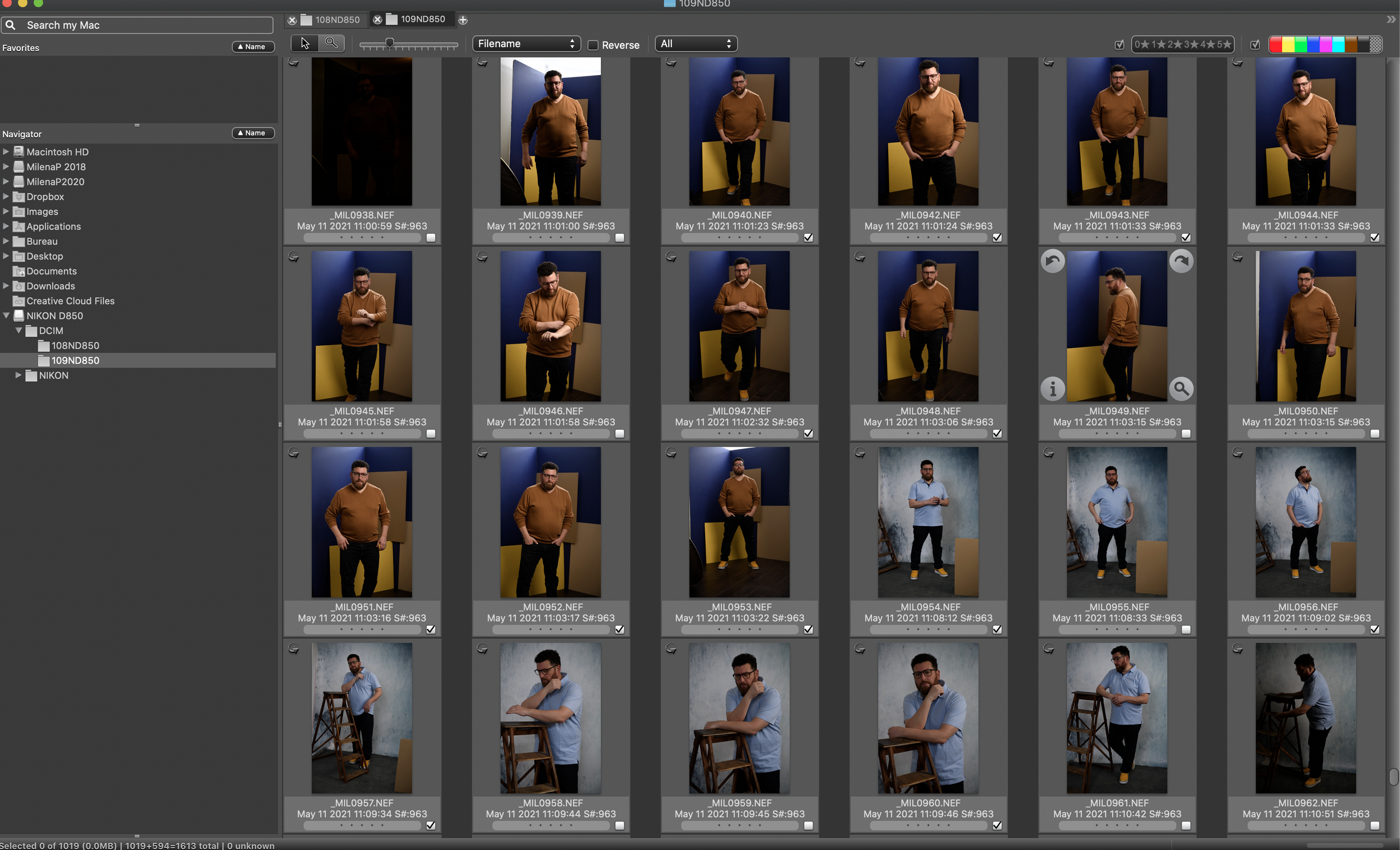Open the All filter dropdown
1400x850 pixels.
pyautogui.click(x=696, y=44)
